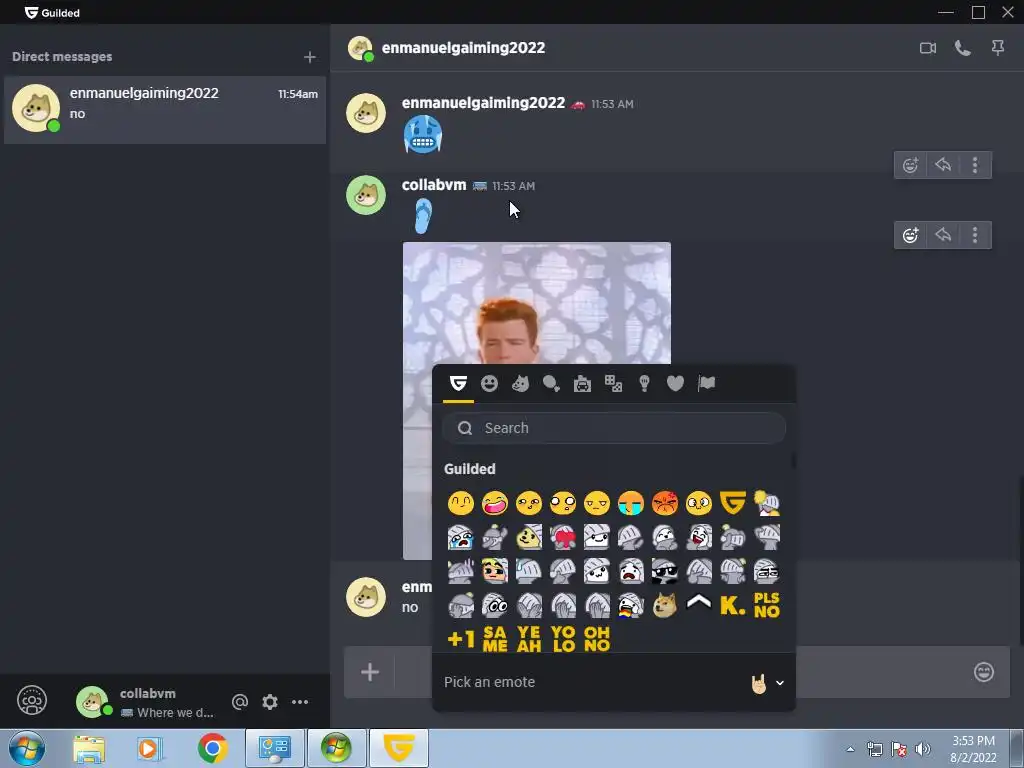Select the Guilded emote category tab
1024x768 pixels.
458,383
